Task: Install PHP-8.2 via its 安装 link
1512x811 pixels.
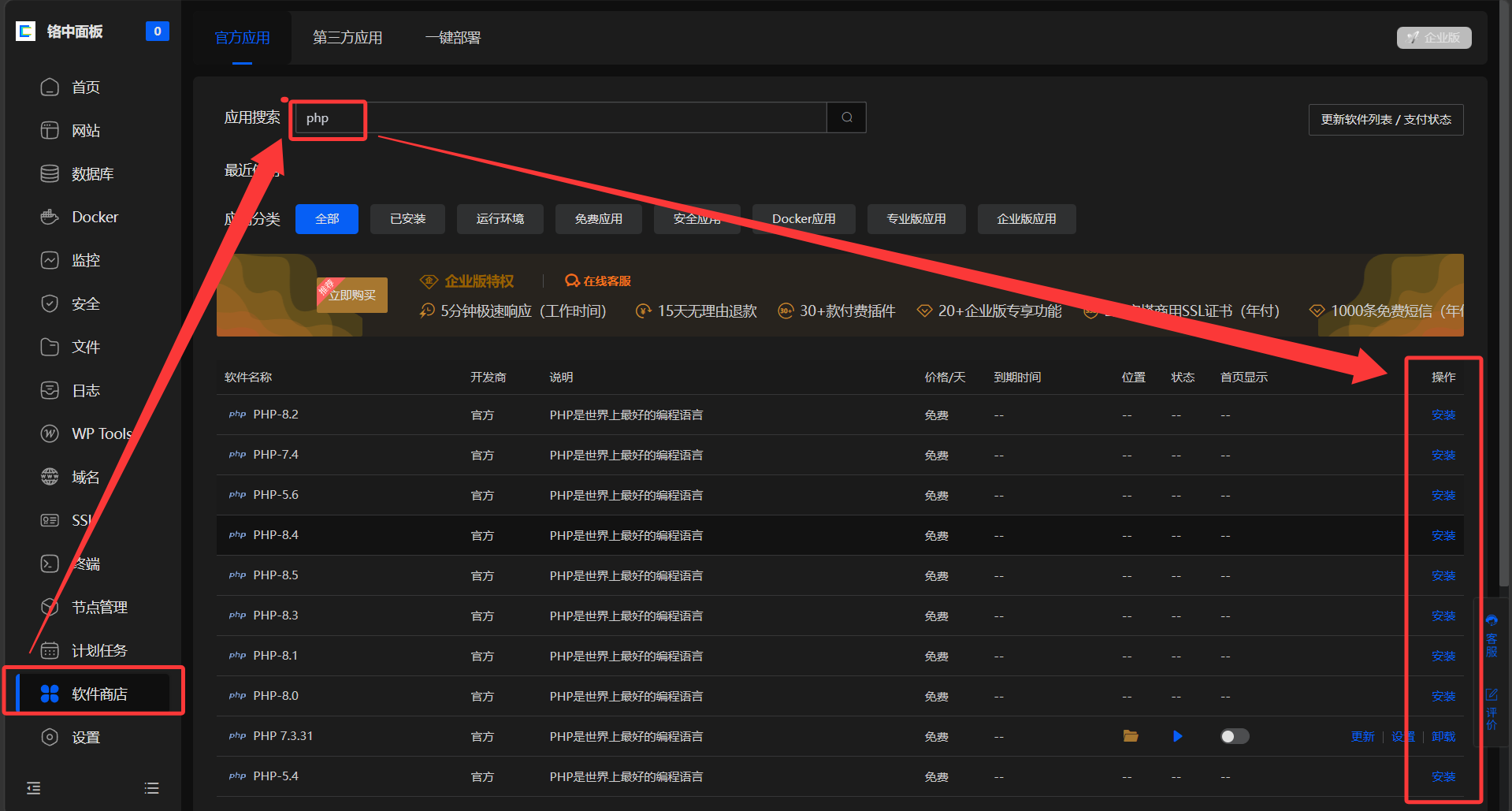Action: (1443, 415)
